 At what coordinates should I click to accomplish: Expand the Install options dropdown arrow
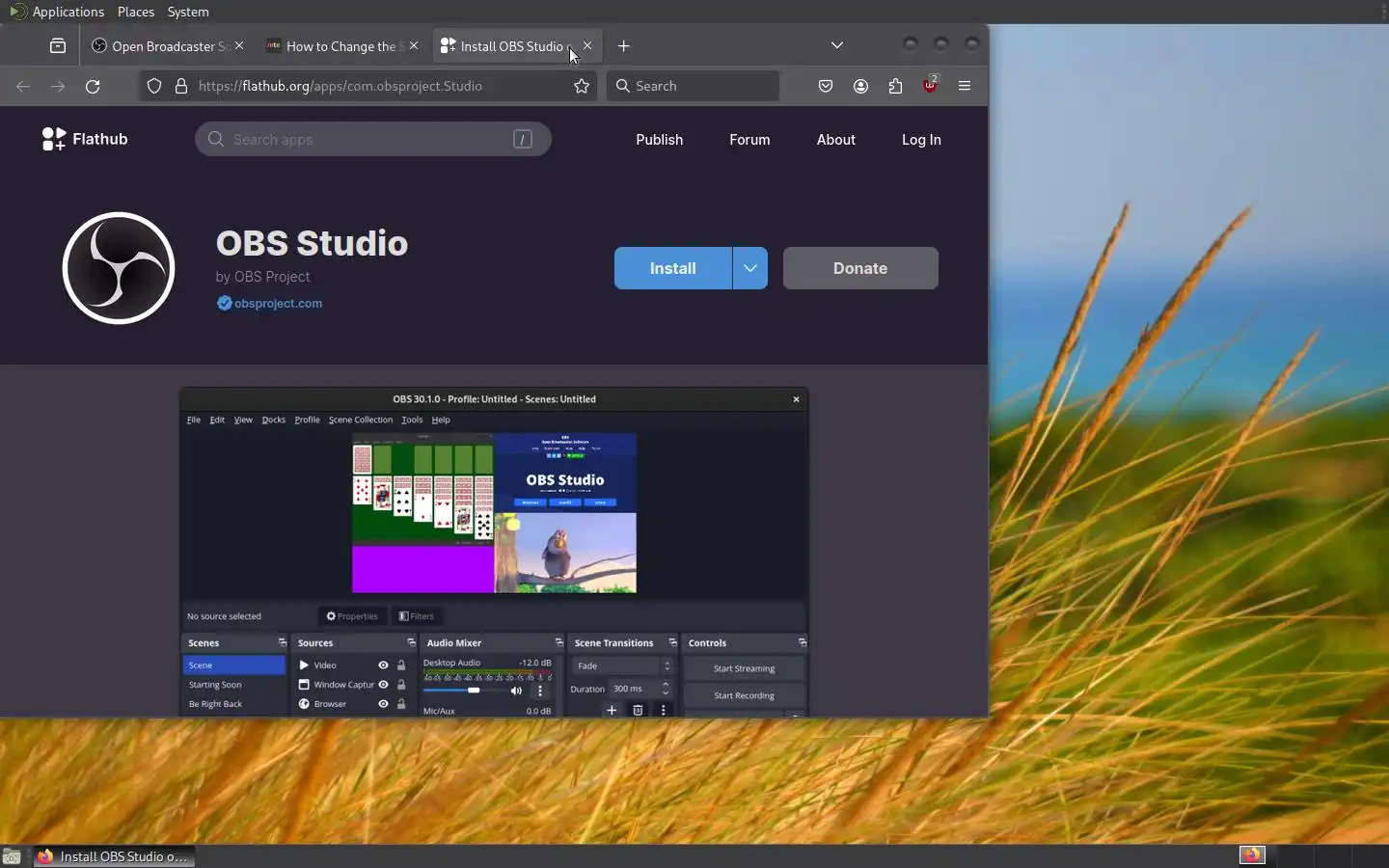[x=750, y=268]
